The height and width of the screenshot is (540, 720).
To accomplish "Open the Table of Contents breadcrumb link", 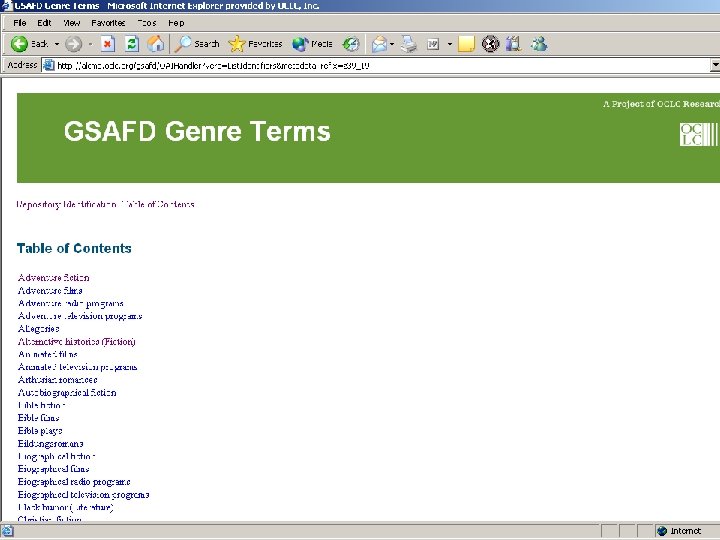I will 158,204.
